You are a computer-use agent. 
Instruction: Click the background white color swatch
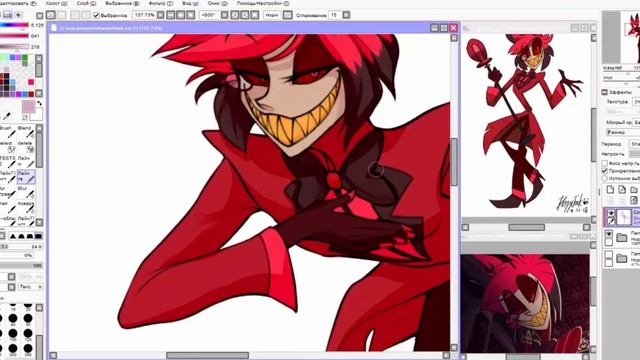tap(36, 115)
